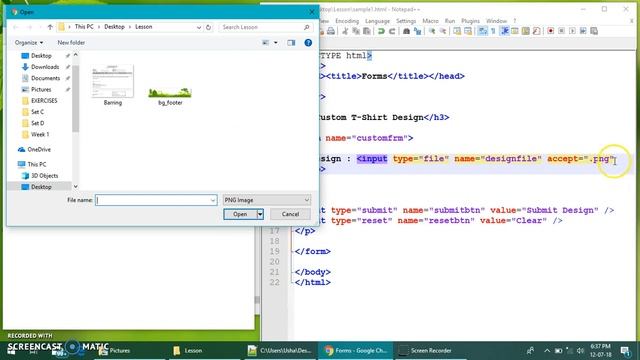The width and height of the screenshot is (640, 360).
Task: Toggle the indent guide toolbar icon
Action: 504,31
